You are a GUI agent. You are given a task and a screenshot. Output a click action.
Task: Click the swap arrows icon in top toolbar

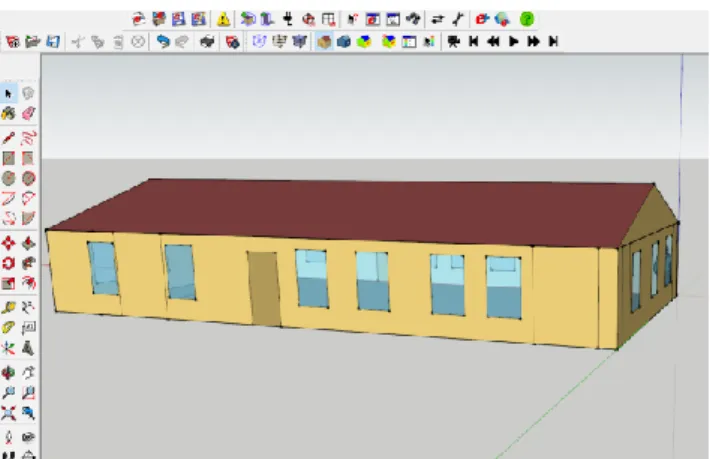click(x=437, y=19)
